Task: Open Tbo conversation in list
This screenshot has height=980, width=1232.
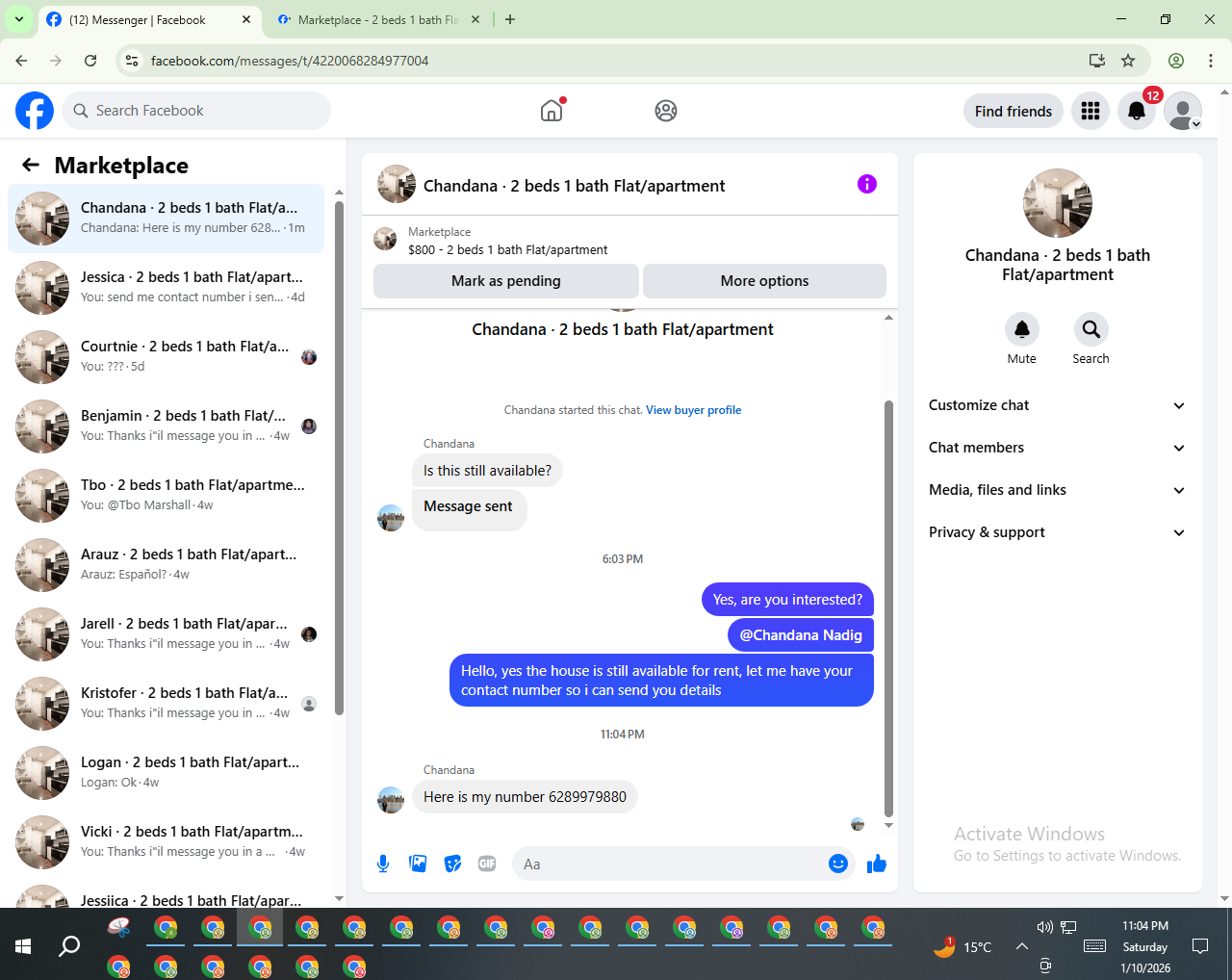Action: [x=166, y=495]
